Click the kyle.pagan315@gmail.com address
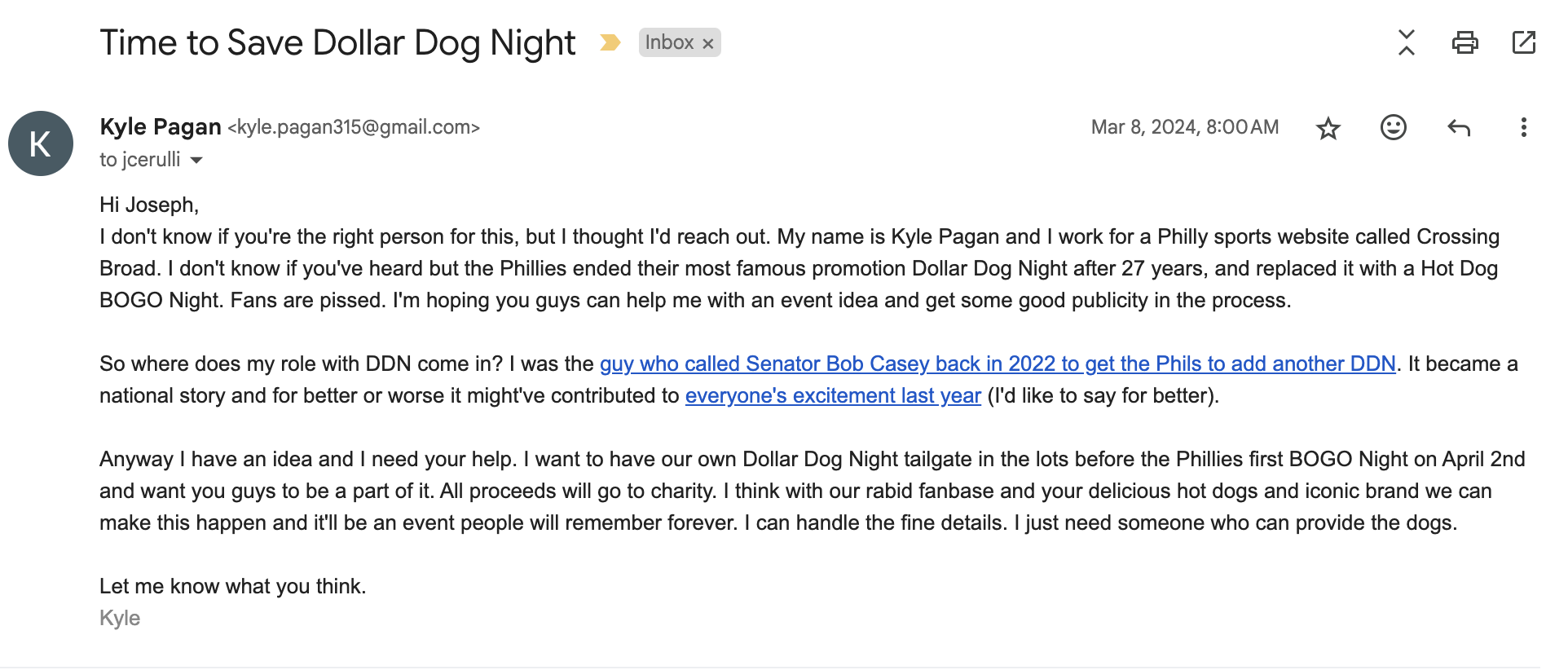 pos(354,127)
